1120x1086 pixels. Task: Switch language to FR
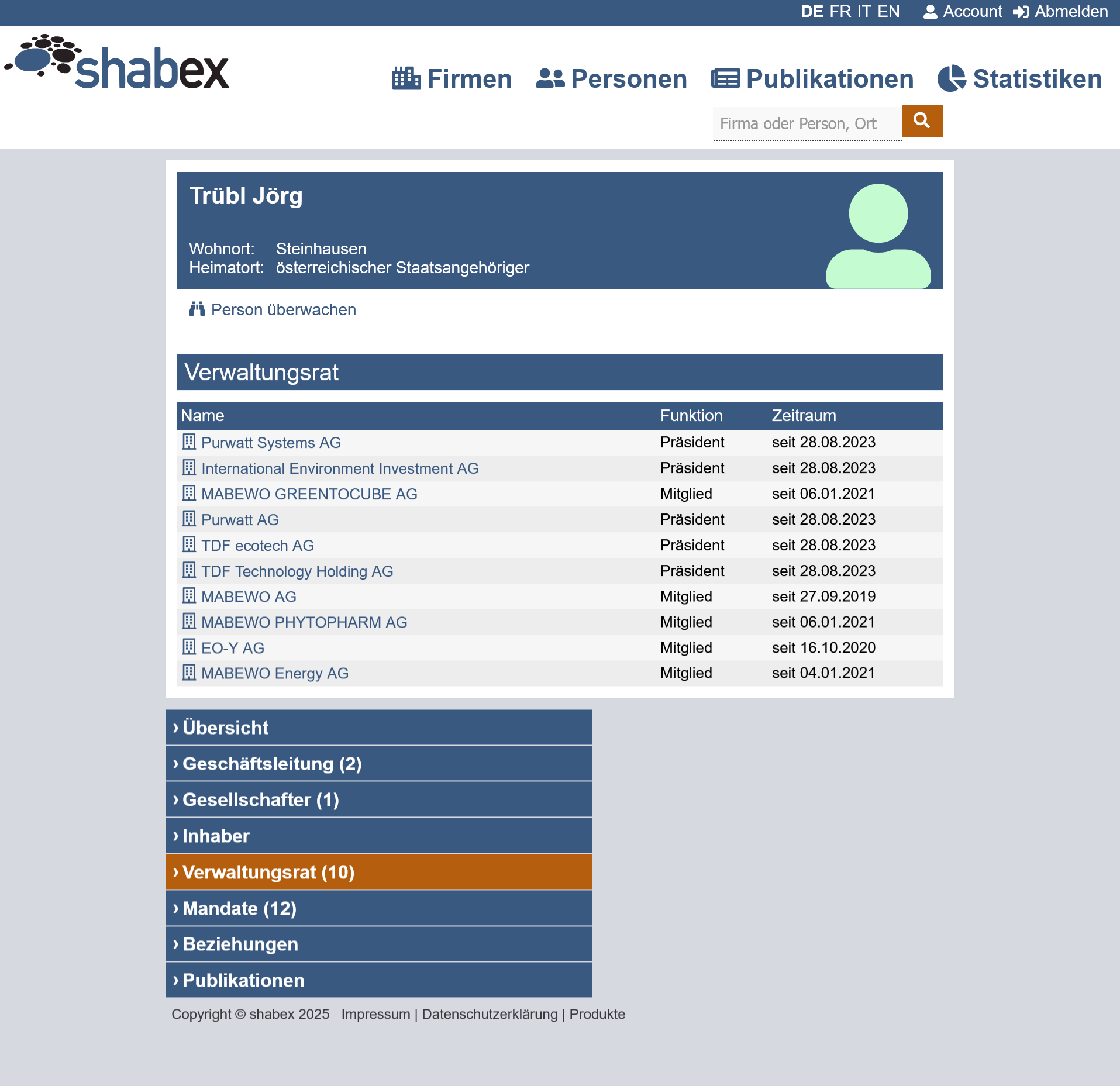click(x=840, y=12)
